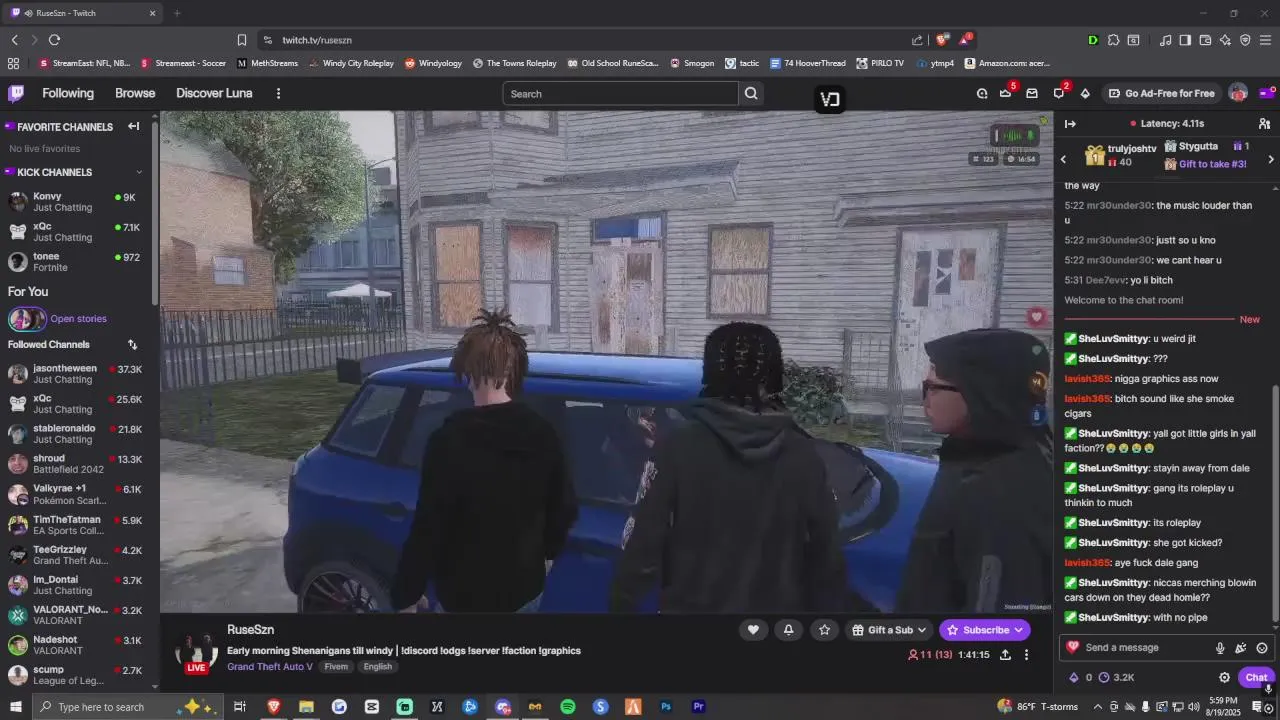
Task: Open the Premiere Pro taskbar icon
Action: (699, 707)
